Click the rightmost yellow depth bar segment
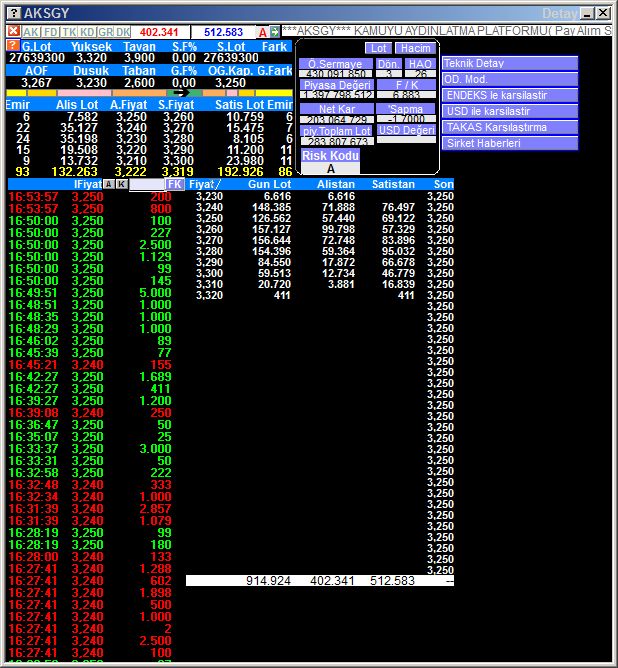This screenshot has height=668, width=618. [274, 93]
